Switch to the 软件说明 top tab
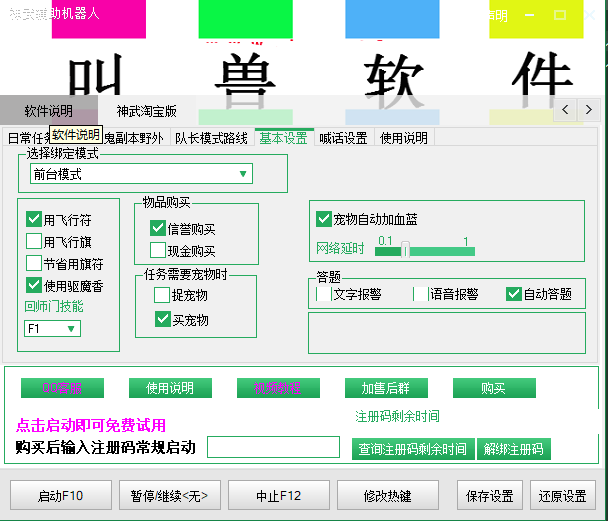Viewport: 608px width, 521px height. click(48, 111)
